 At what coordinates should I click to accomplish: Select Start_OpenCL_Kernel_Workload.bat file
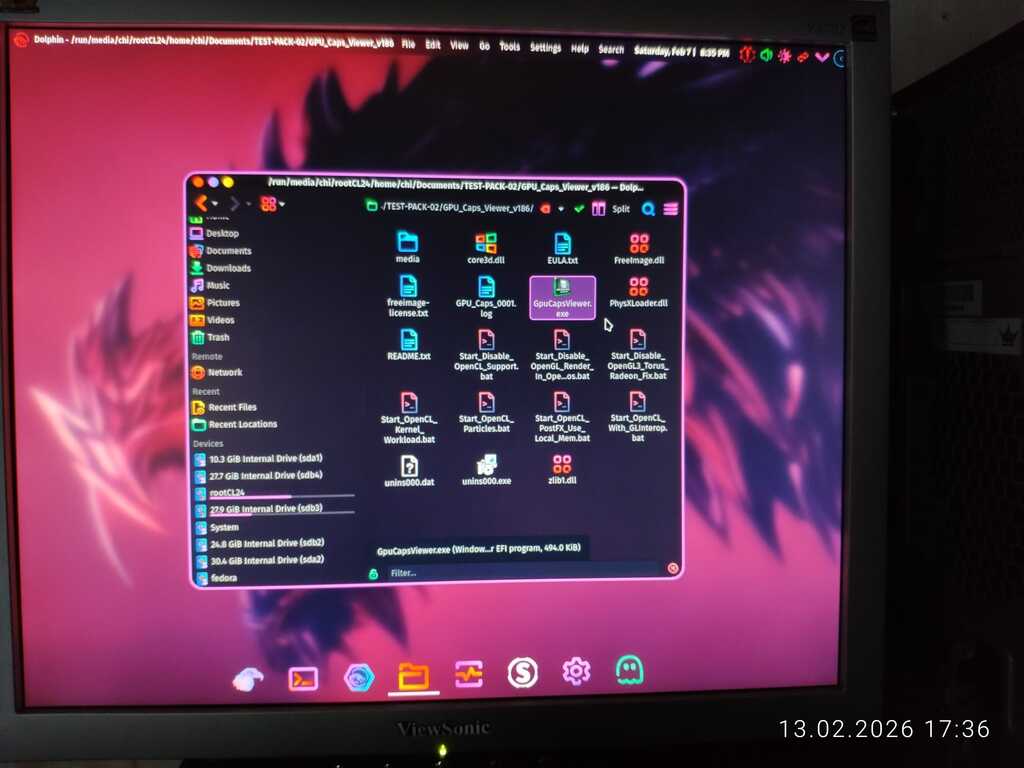point(409,419)
